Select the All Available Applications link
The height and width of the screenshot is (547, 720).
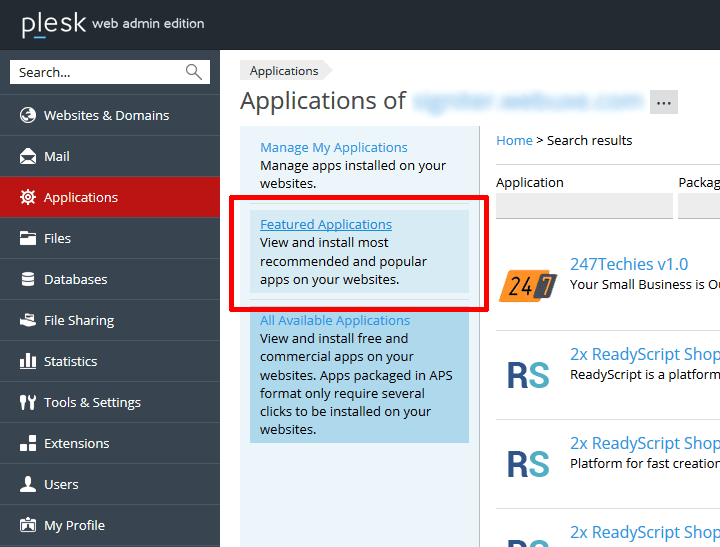[335, 320]
